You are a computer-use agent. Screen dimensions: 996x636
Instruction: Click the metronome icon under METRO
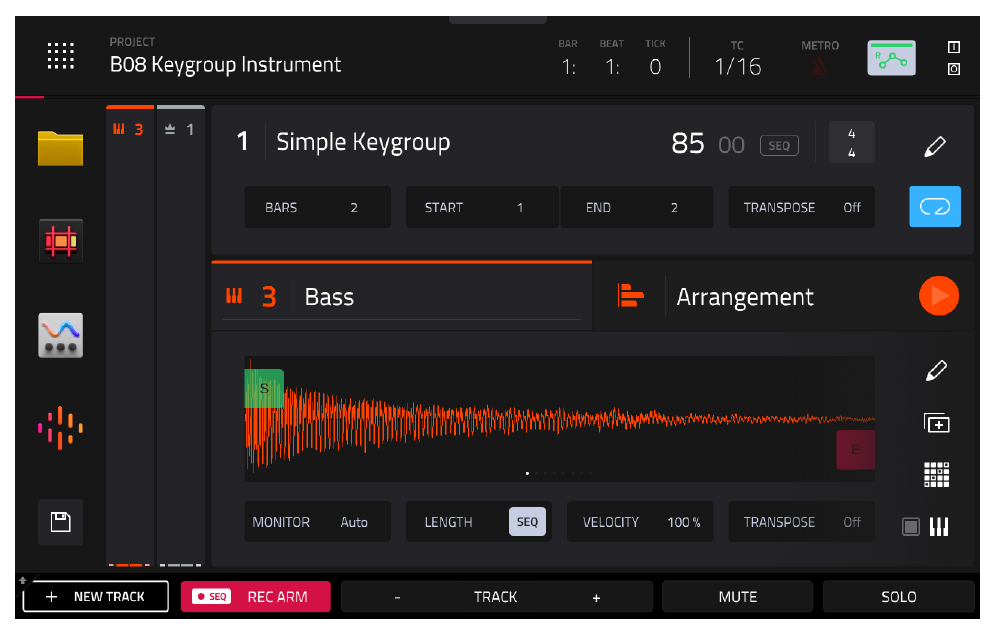point(819,66)
